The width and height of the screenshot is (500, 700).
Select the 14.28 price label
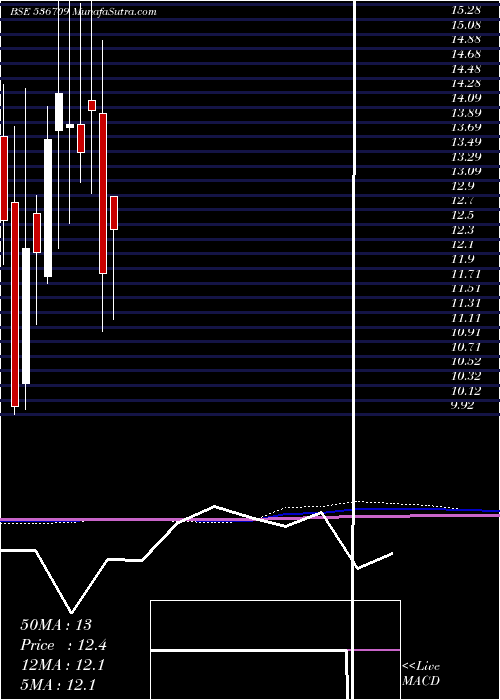pos(466,83)
